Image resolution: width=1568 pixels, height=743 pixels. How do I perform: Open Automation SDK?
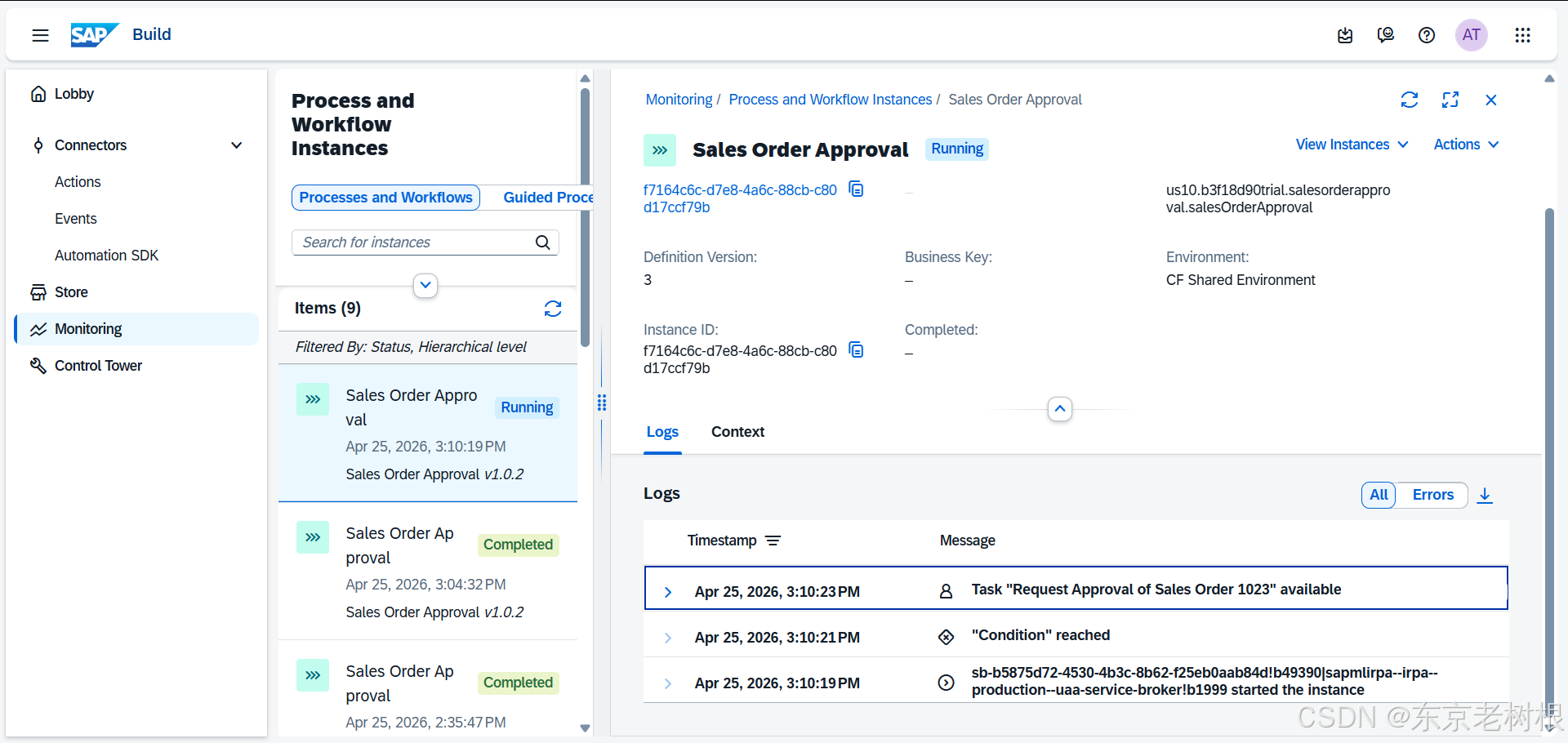(x=107, y=256)
